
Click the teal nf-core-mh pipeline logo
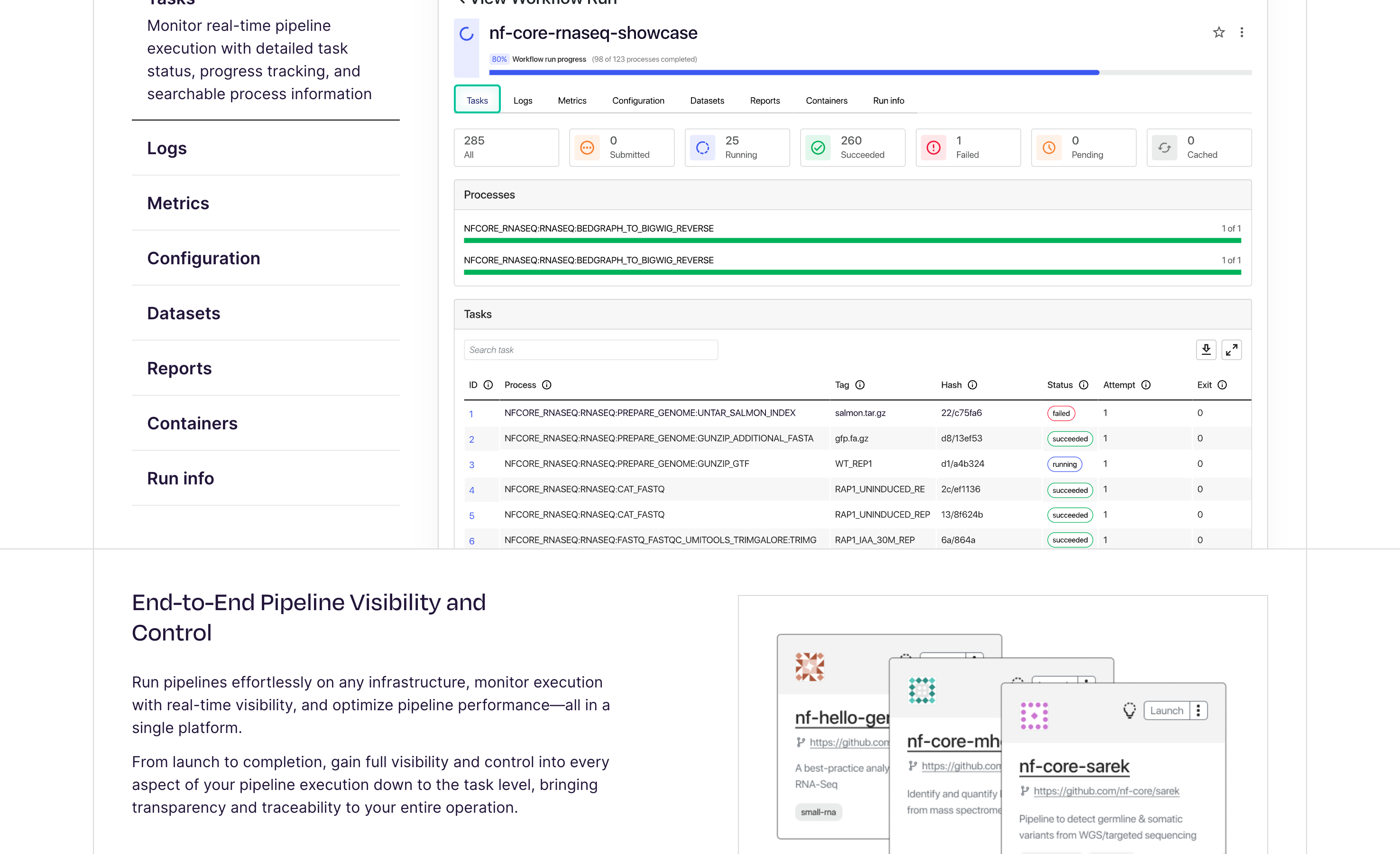[x=921, y=690]
